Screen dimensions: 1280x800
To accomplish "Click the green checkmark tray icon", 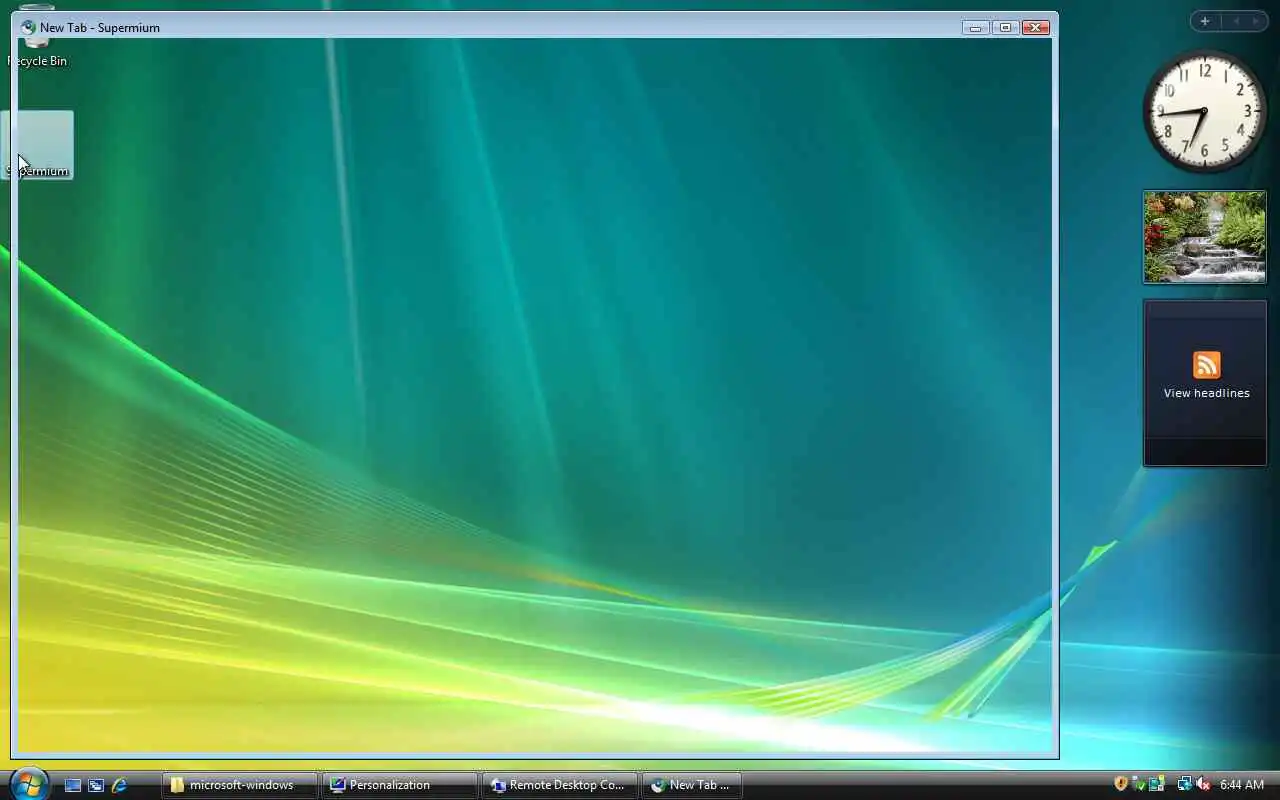I will tap(1140, 785).
